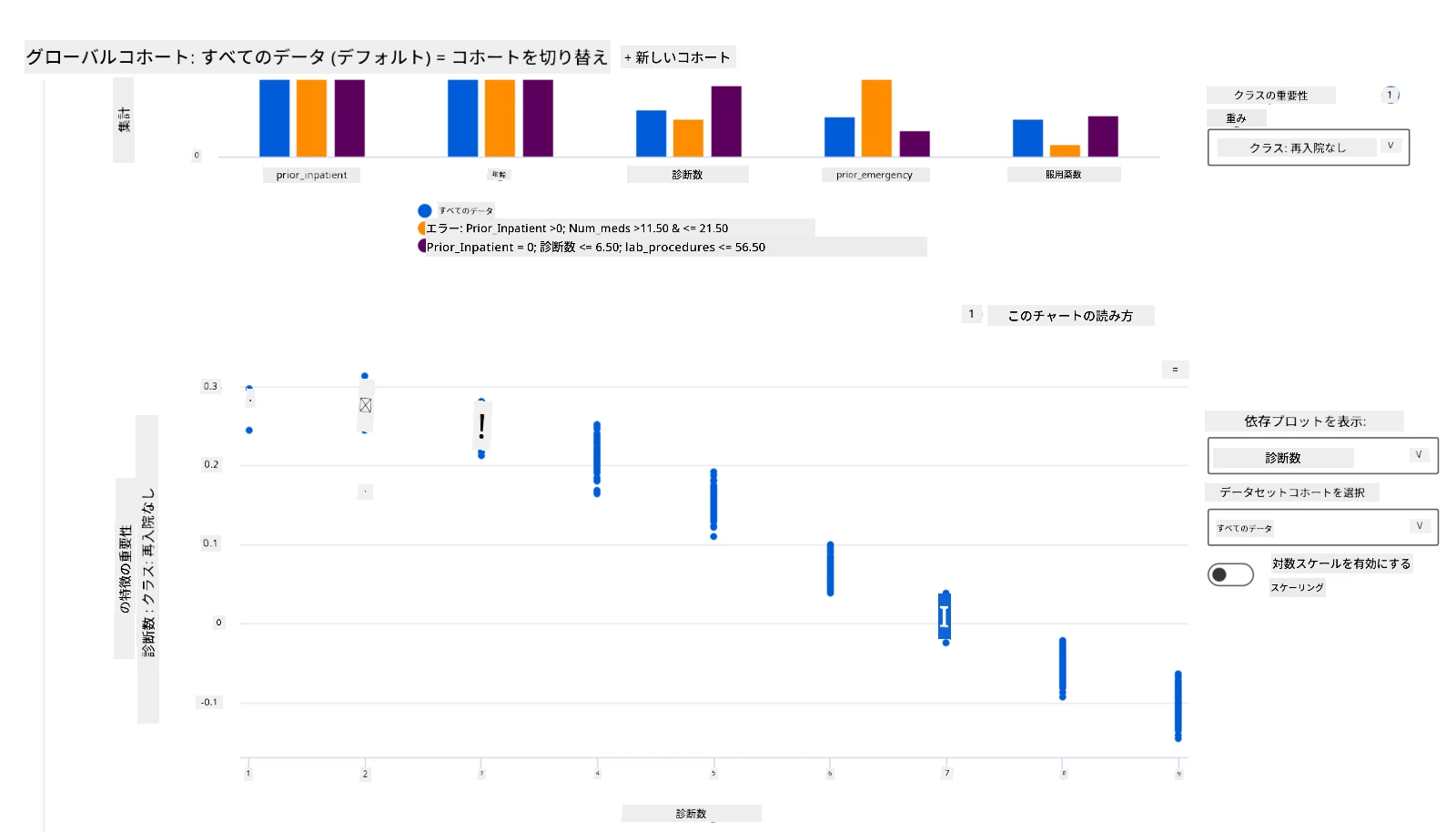Click the このチャートの読み方 link

(x=1070, y=316)
